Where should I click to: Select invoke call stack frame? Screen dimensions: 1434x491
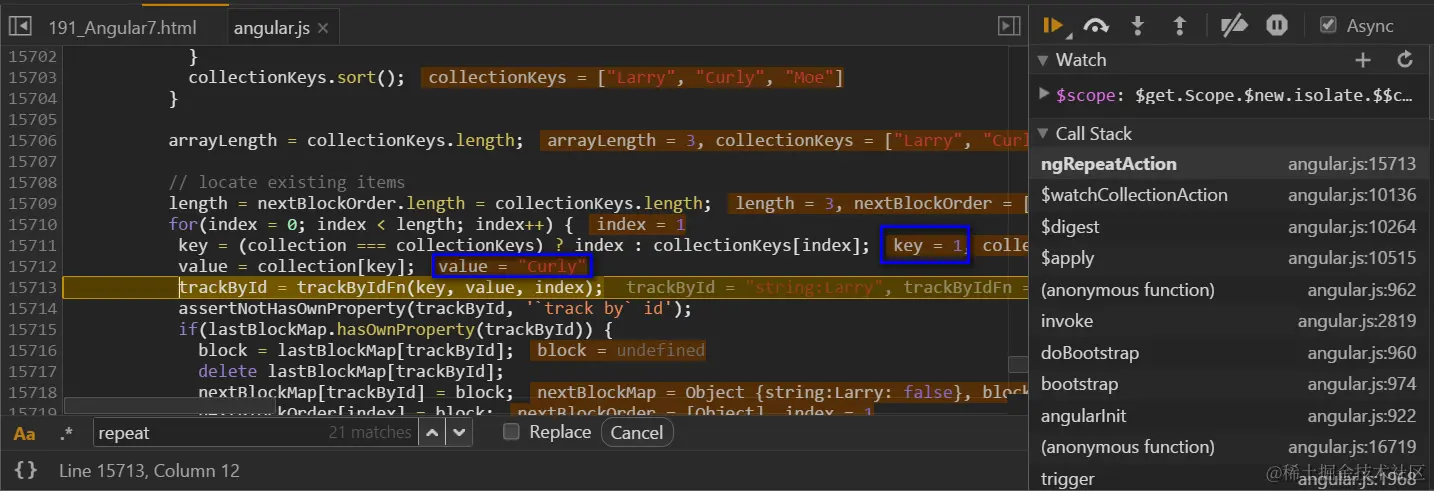point(1231,321)
